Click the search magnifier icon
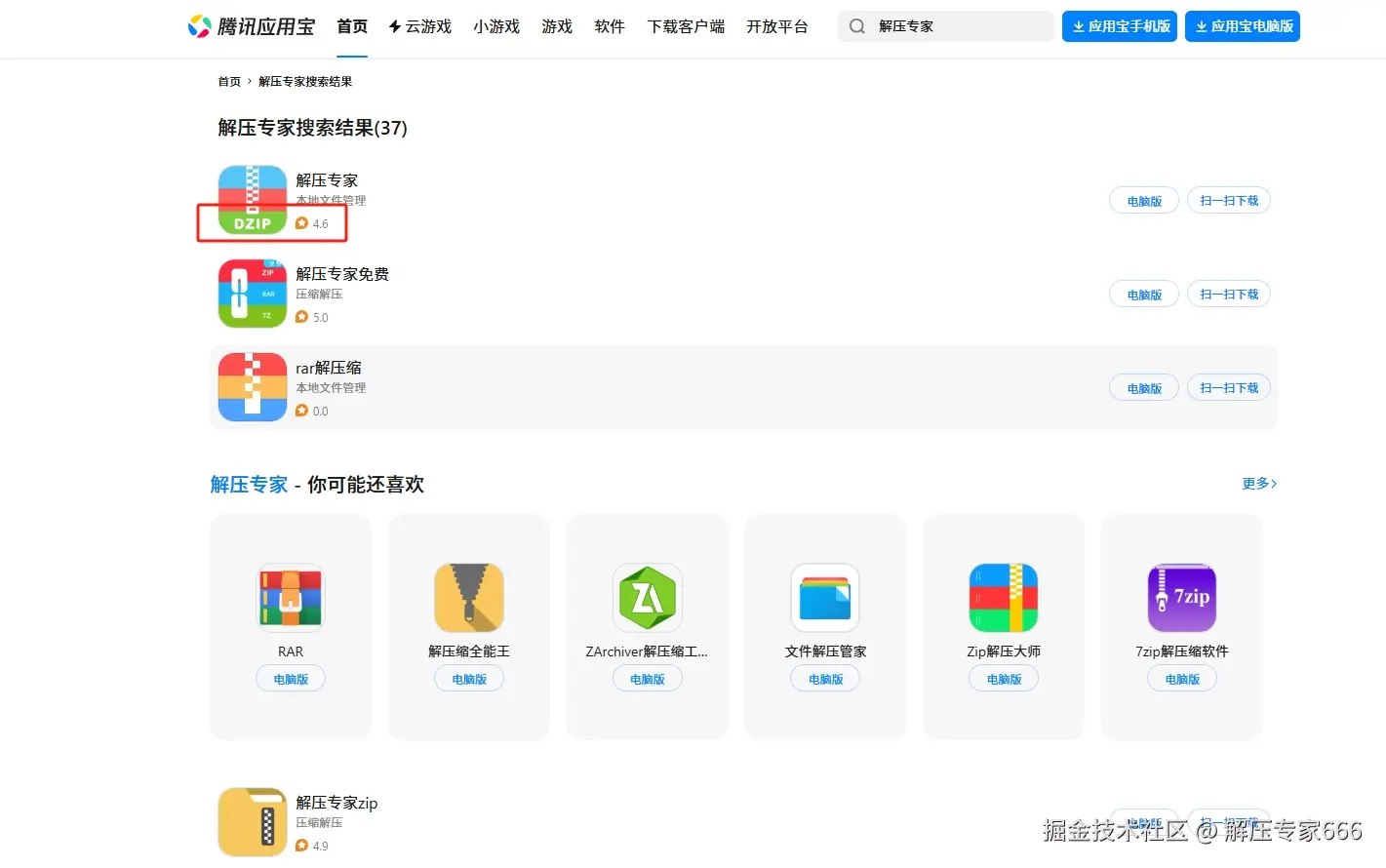 856,26
